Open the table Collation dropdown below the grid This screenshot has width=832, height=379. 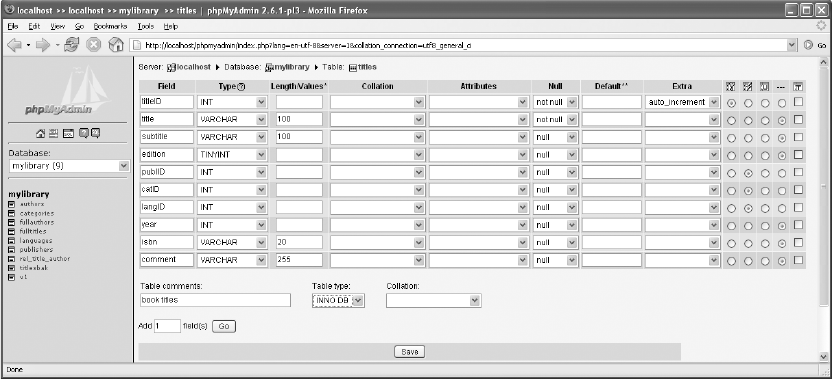[x=434, y=300]
